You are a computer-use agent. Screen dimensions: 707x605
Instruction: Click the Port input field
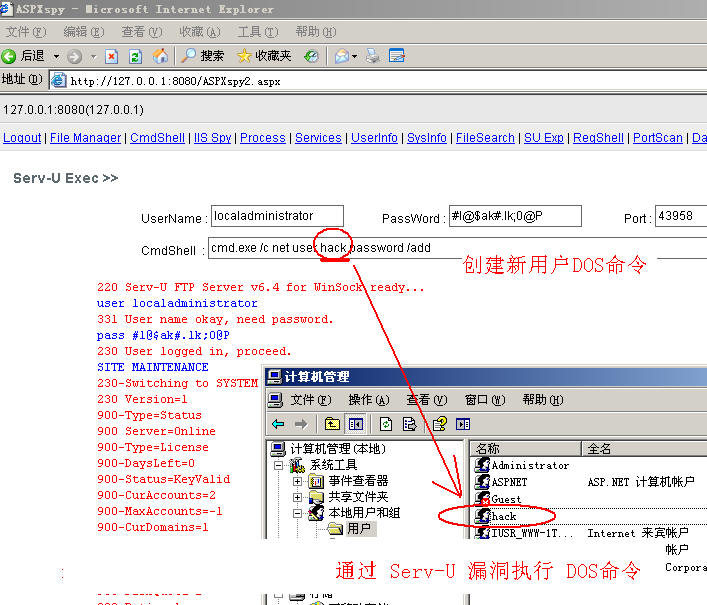pyautogui.click(x=681, y=216)
